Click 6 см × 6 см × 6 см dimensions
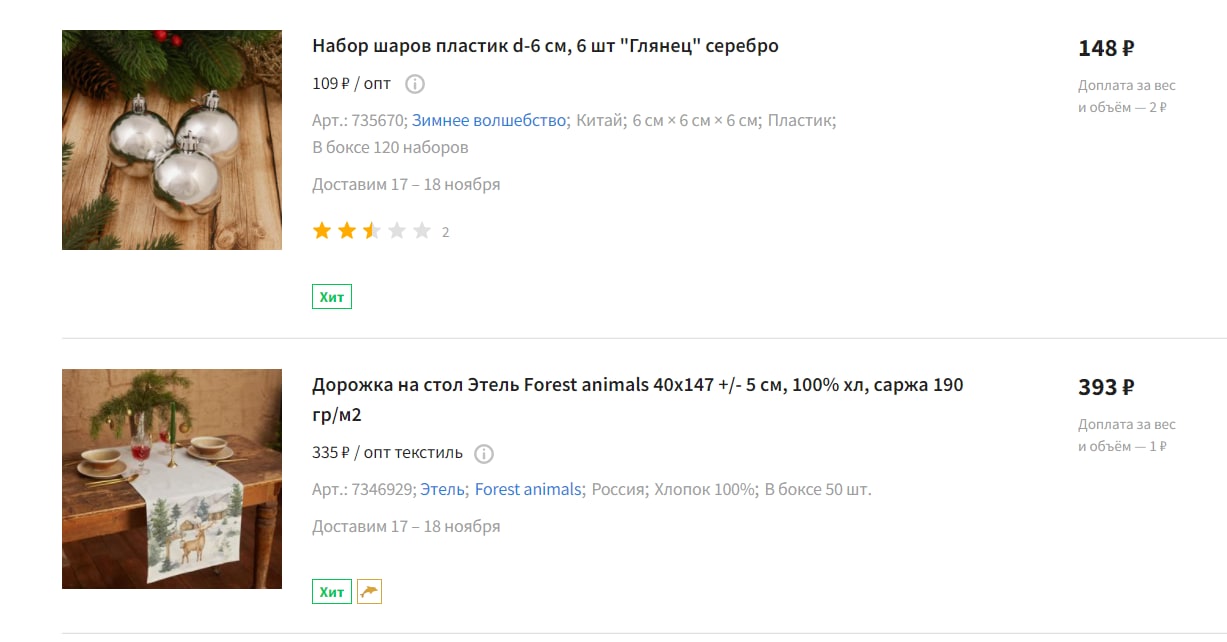The height and width of the screenshot is (642, 1227). (697, 121)
